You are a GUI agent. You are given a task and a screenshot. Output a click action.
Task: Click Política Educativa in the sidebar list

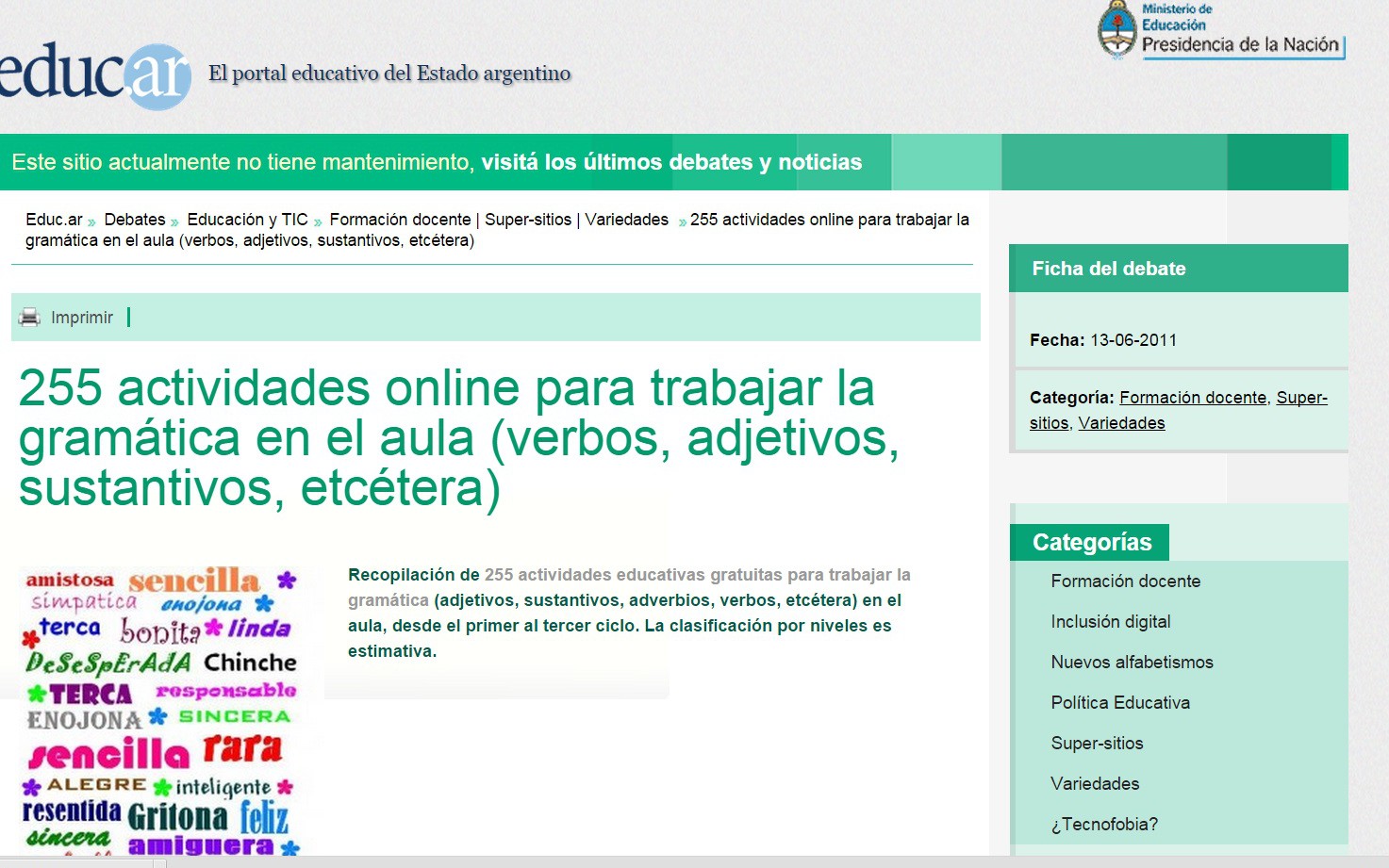pyautogui.click(x=1120, y=702)
